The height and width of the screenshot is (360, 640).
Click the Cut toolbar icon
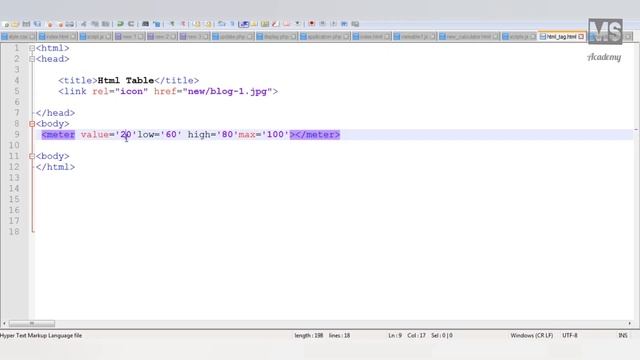[84, 24]
